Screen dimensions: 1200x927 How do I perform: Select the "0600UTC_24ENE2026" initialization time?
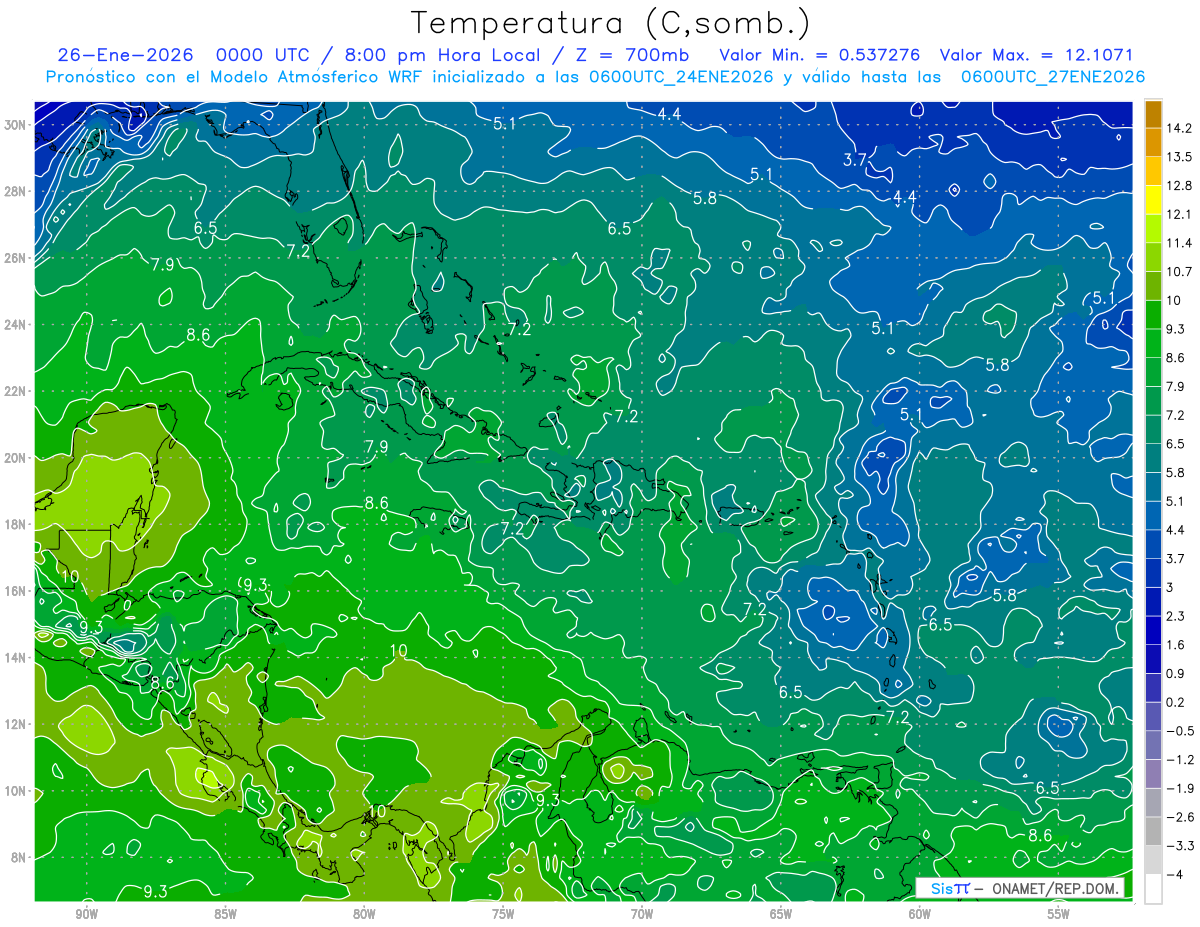coord(679,77)
